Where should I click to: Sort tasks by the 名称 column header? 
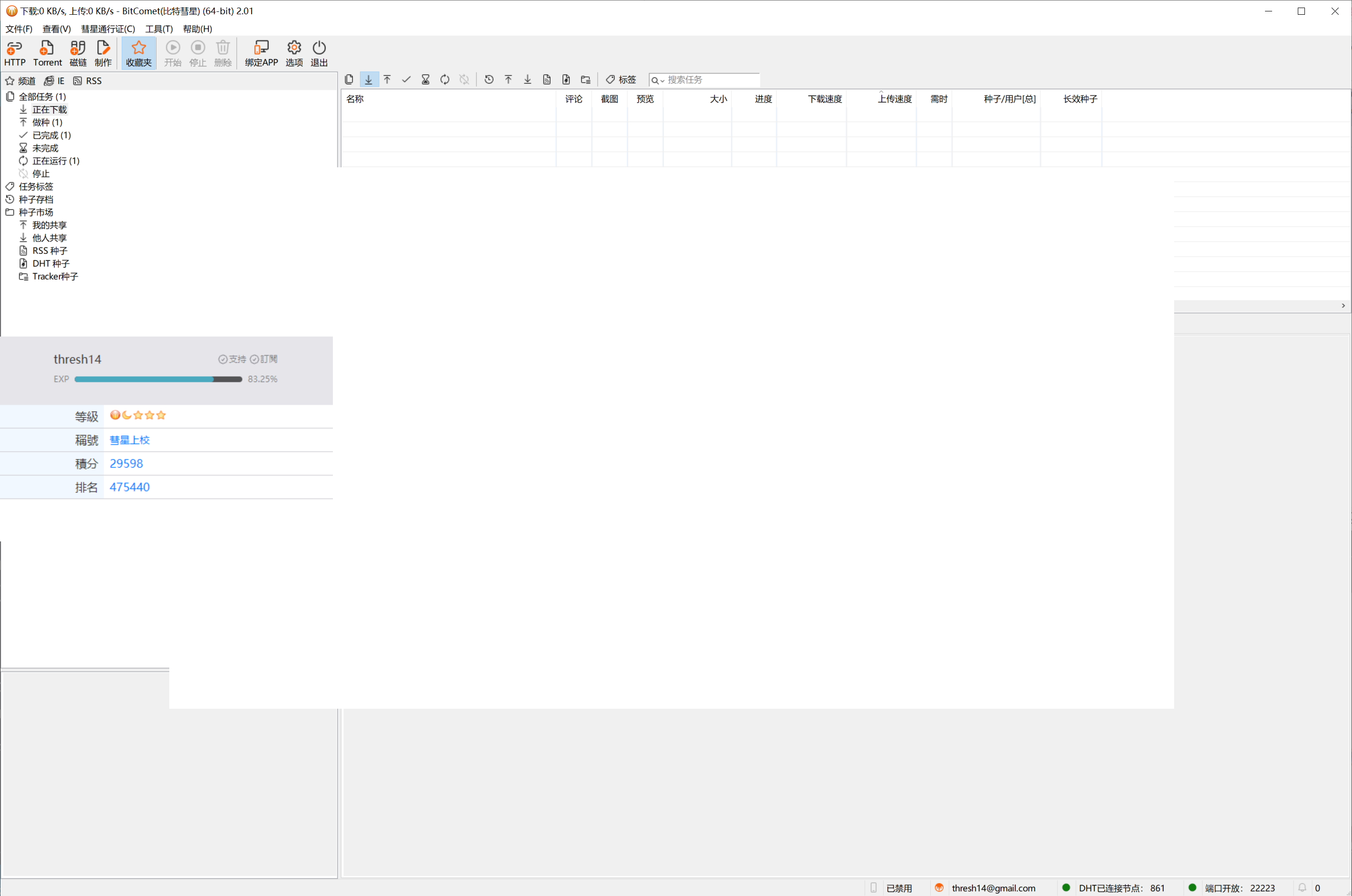pyautogui.click(x=448, y=99)
